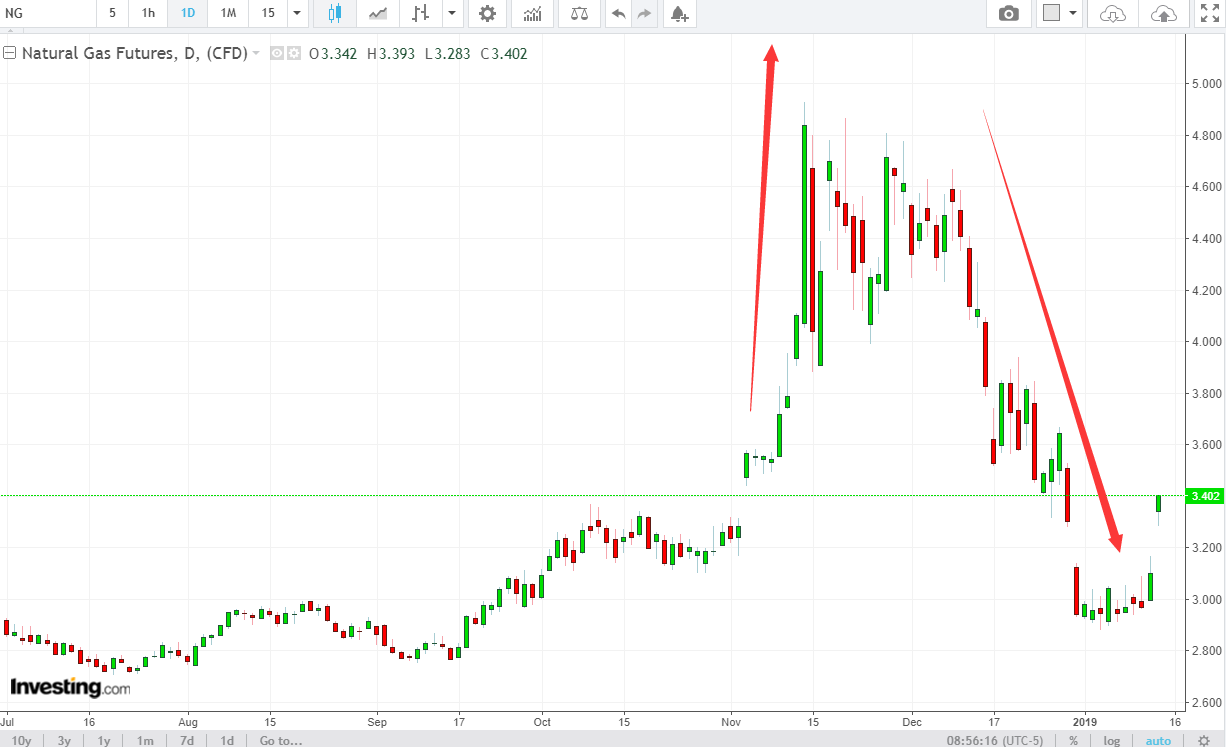Screen dimensions: 1226x747
Task: Toggle auto scale mode
Action: (1158, 740)
